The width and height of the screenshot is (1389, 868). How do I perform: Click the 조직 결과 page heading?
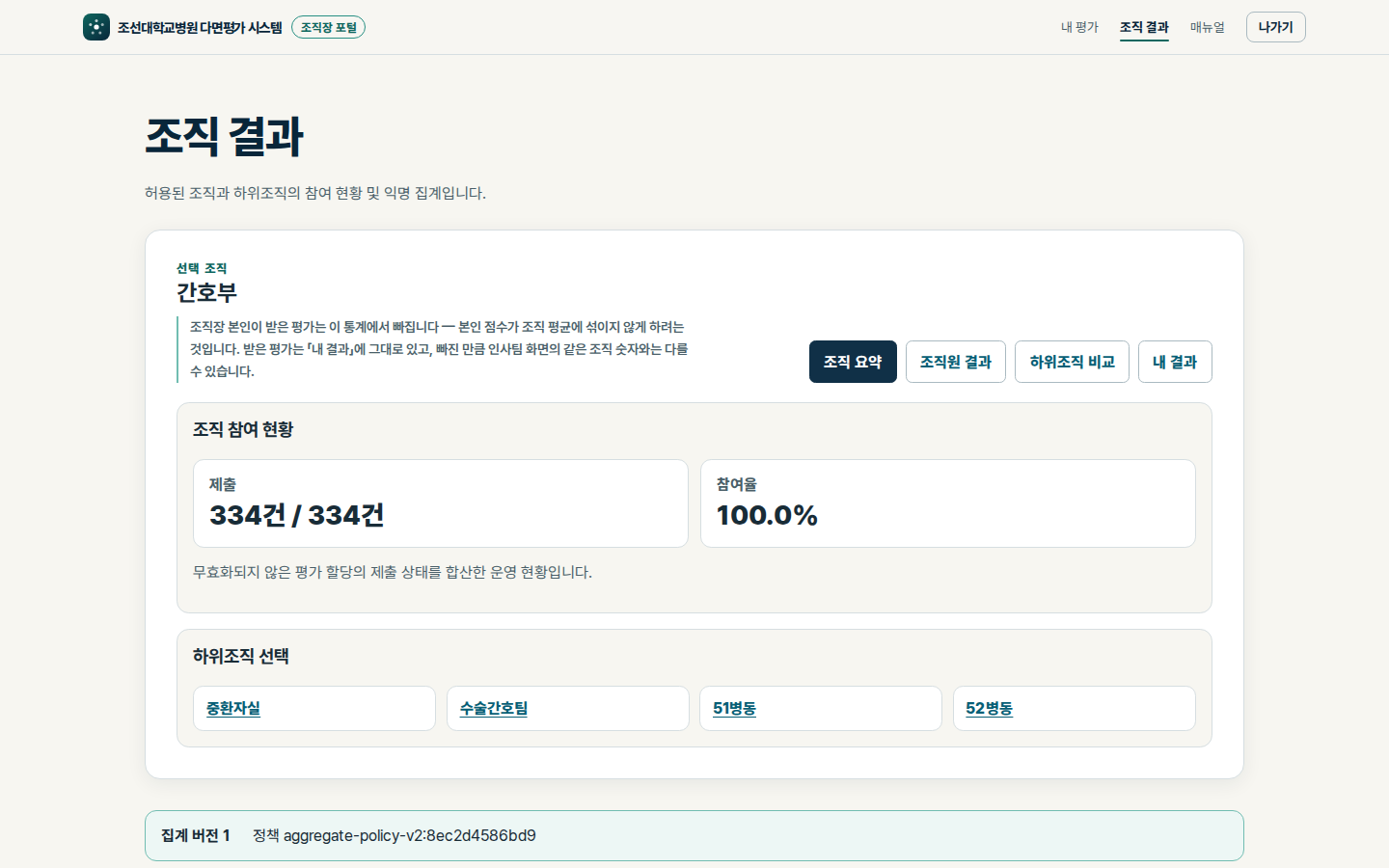(225, 136)
